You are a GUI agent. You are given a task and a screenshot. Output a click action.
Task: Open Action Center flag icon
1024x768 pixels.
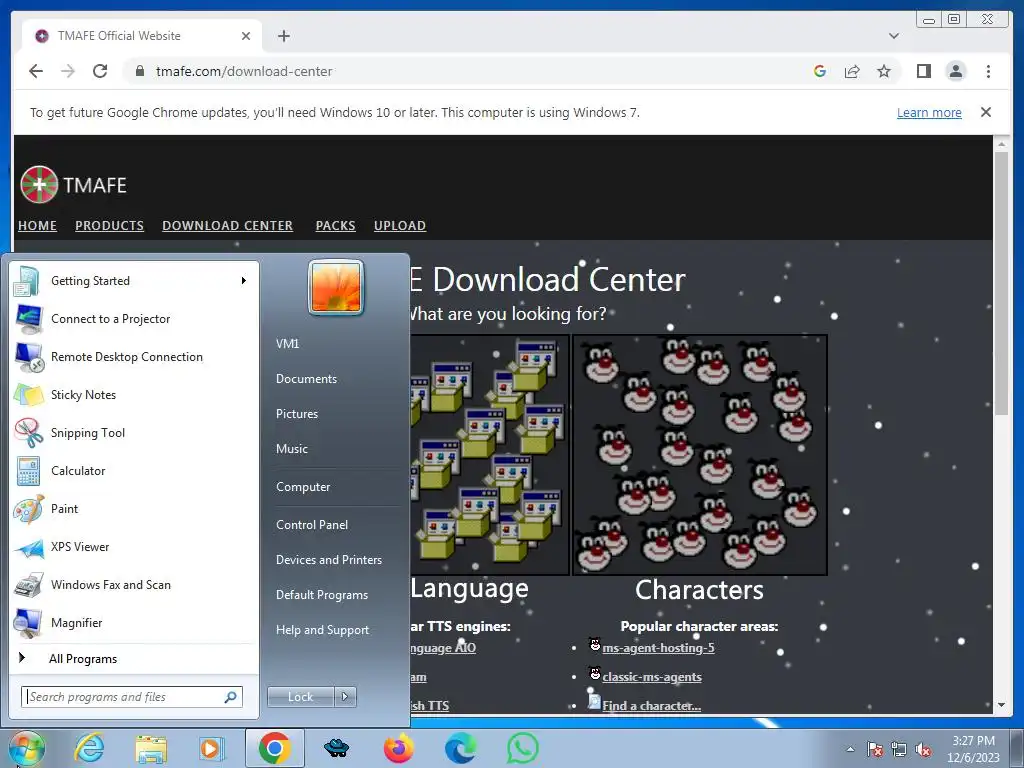(x=874, y=750)
